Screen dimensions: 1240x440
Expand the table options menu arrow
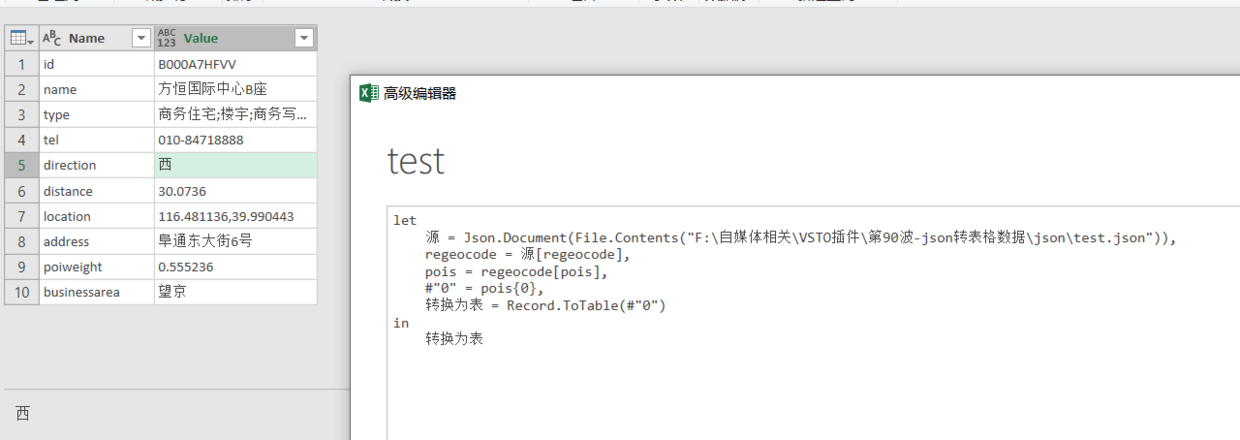tap(32, 40)
